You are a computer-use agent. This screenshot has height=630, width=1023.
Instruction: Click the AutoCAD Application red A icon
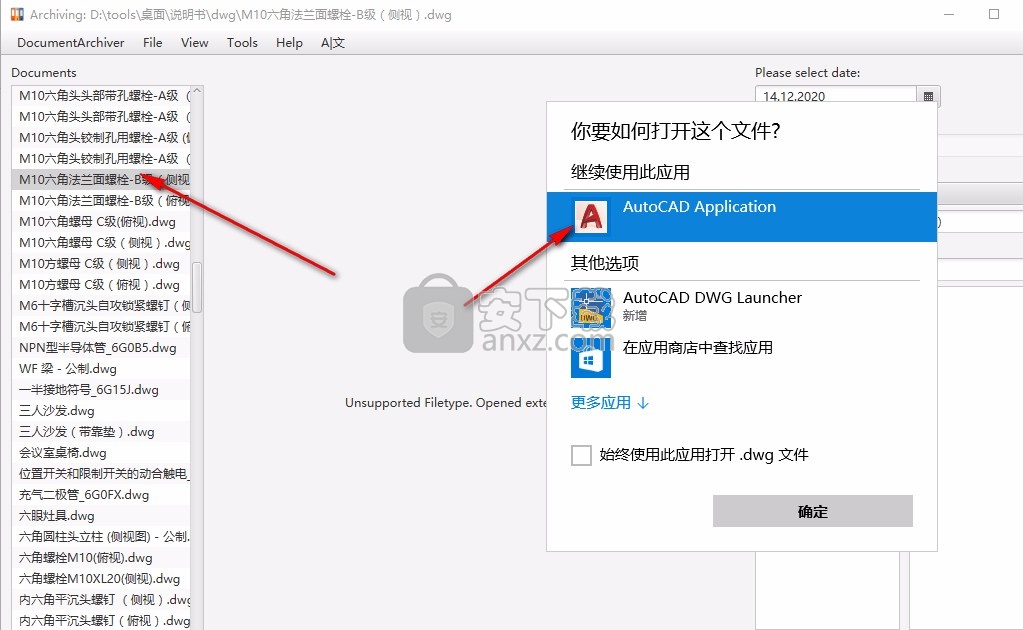pyautogui.click(x=591, y=217)
